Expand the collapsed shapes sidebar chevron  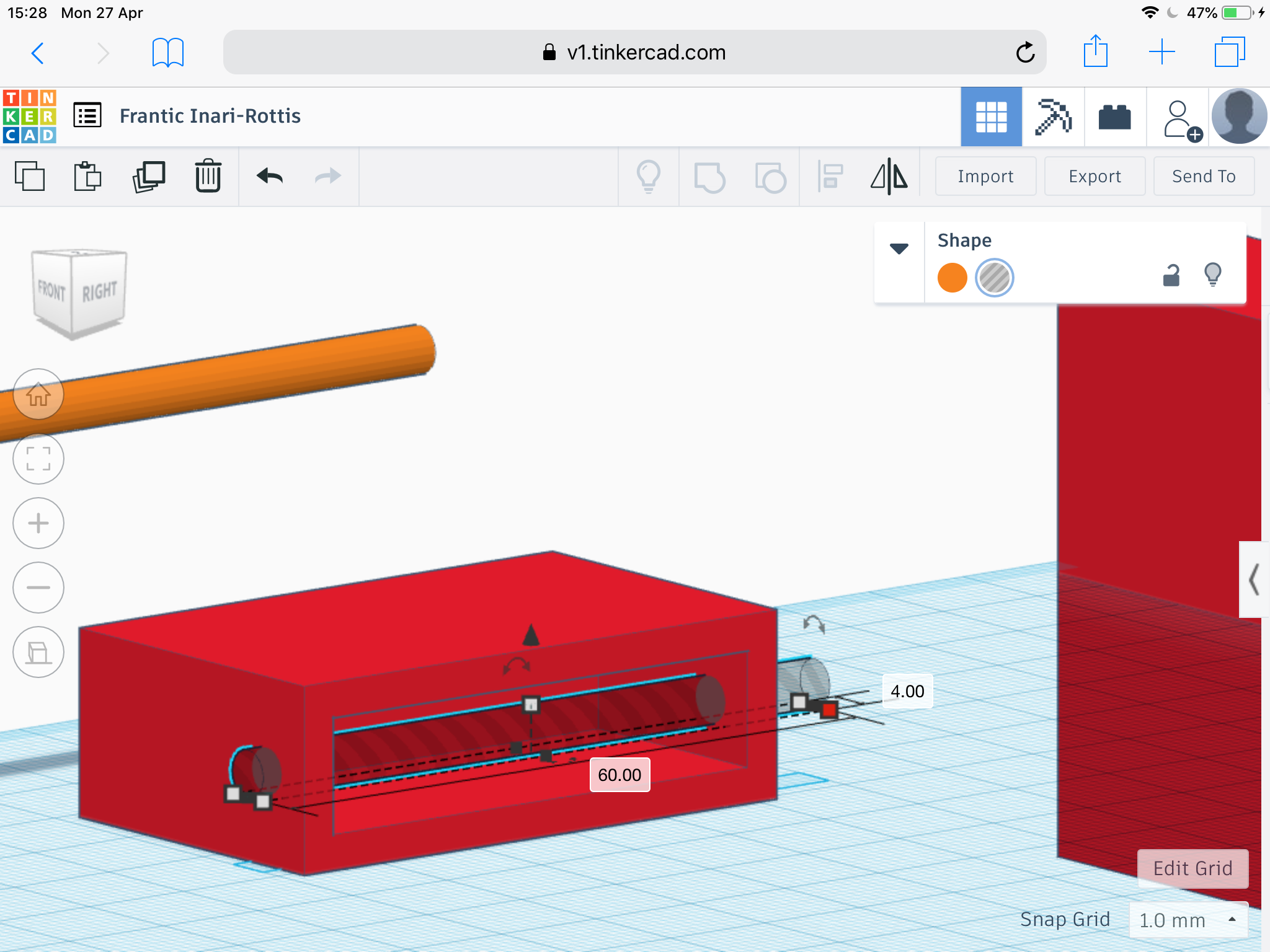tap(1254, 580)
